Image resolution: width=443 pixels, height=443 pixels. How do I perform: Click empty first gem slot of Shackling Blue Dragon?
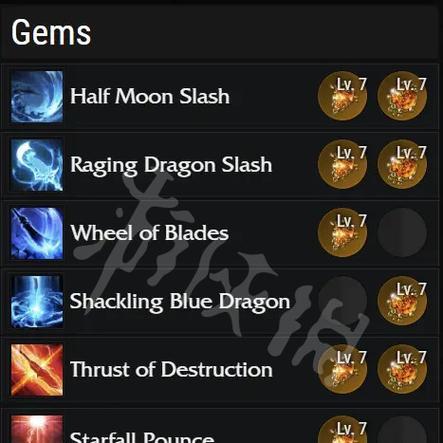[x=343, y=301]
